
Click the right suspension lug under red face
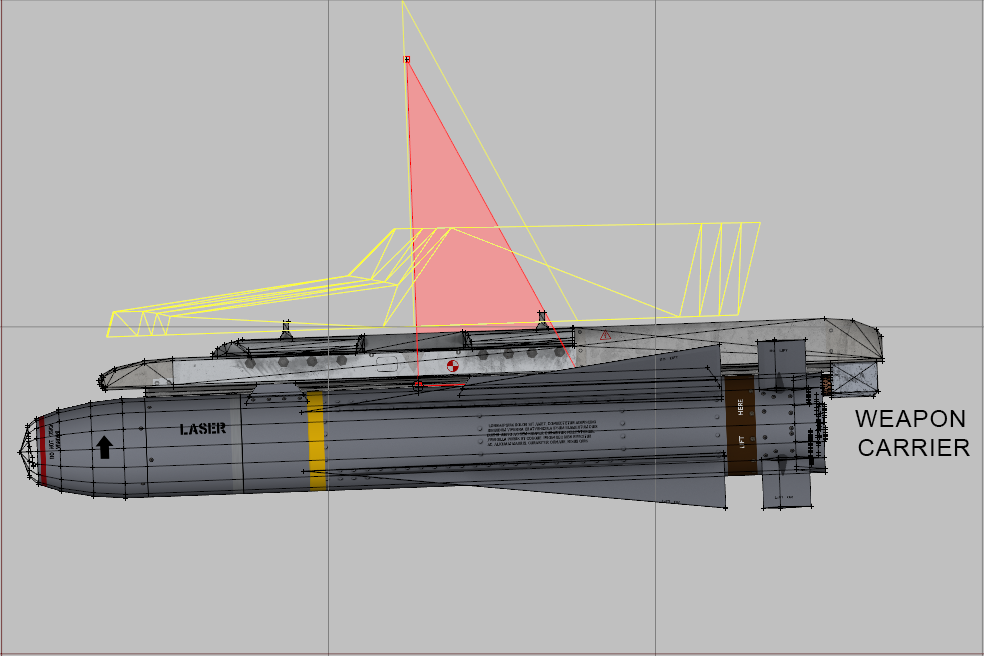(542, 320)
